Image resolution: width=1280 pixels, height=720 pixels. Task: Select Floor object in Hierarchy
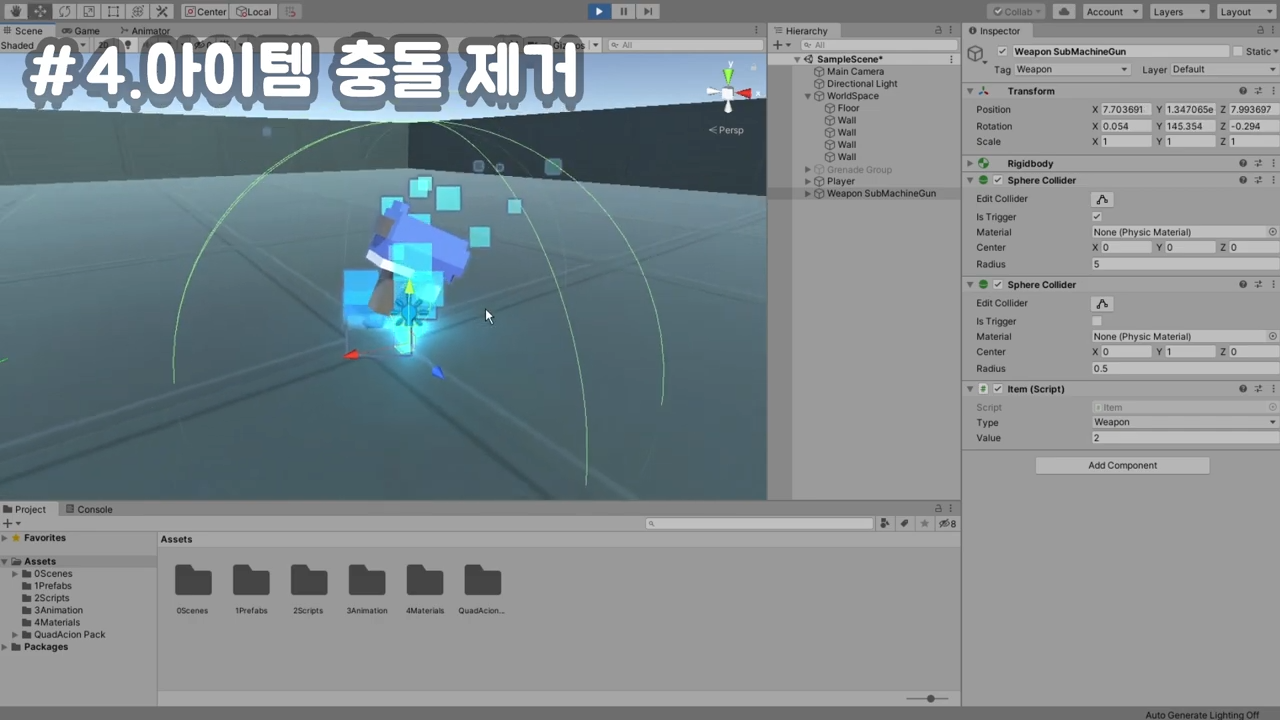[x=848, y=108]
